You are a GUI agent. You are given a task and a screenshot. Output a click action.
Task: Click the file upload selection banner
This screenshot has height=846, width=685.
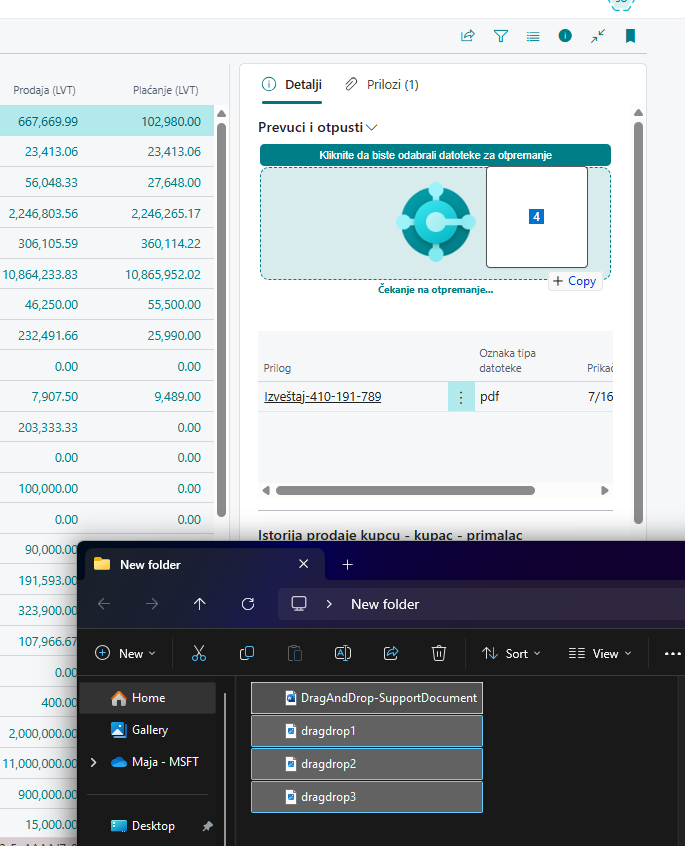pos(435,155)
